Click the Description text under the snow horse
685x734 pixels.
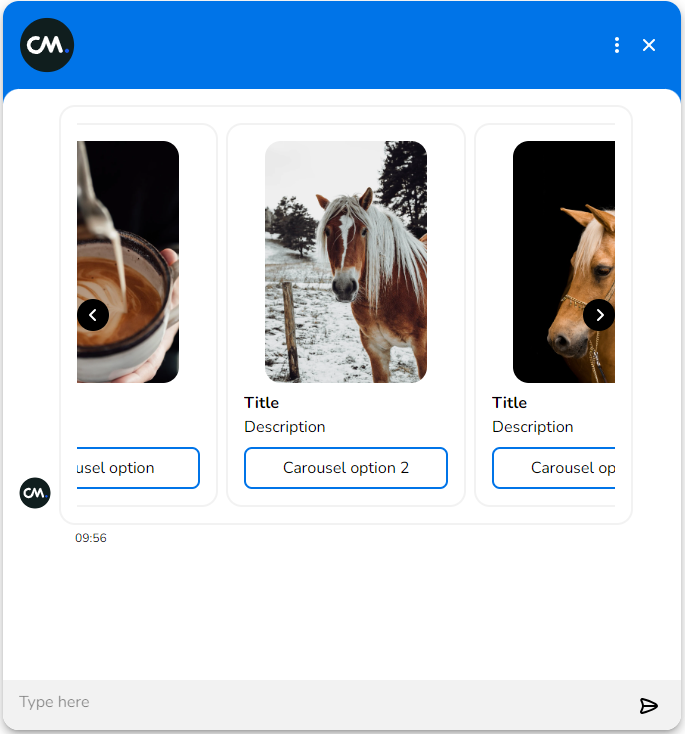coord(285,427)
